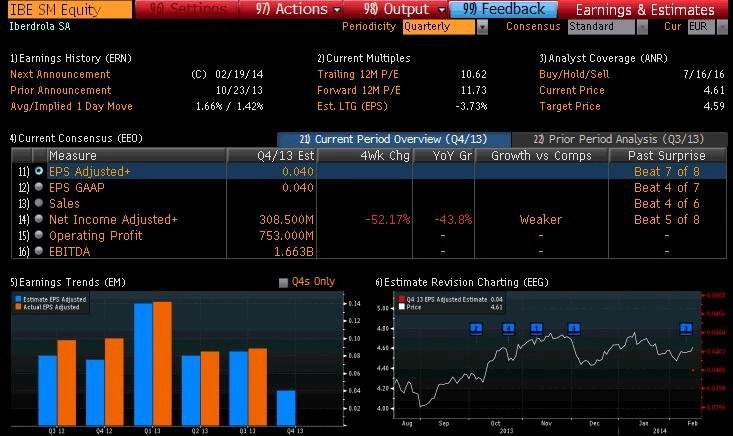Click the red Q4 13 EPS Estimate swatch
733x436 pixels.
402,299
